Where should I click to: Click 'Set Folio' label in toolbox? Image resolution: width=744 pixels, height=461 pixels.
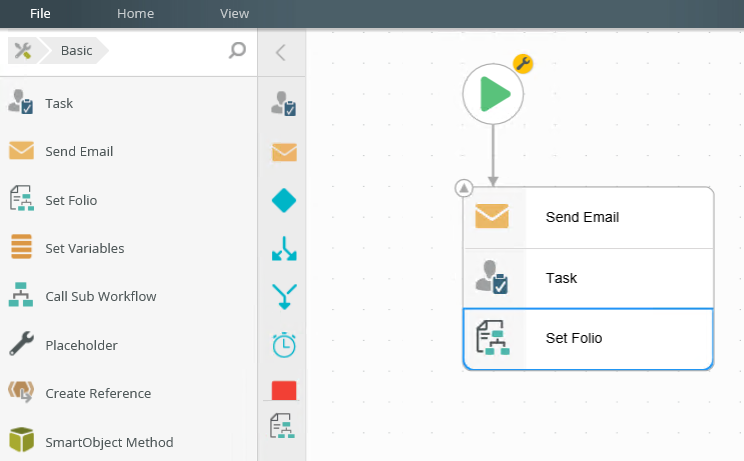pyautogui.click(x=71, y=200)
